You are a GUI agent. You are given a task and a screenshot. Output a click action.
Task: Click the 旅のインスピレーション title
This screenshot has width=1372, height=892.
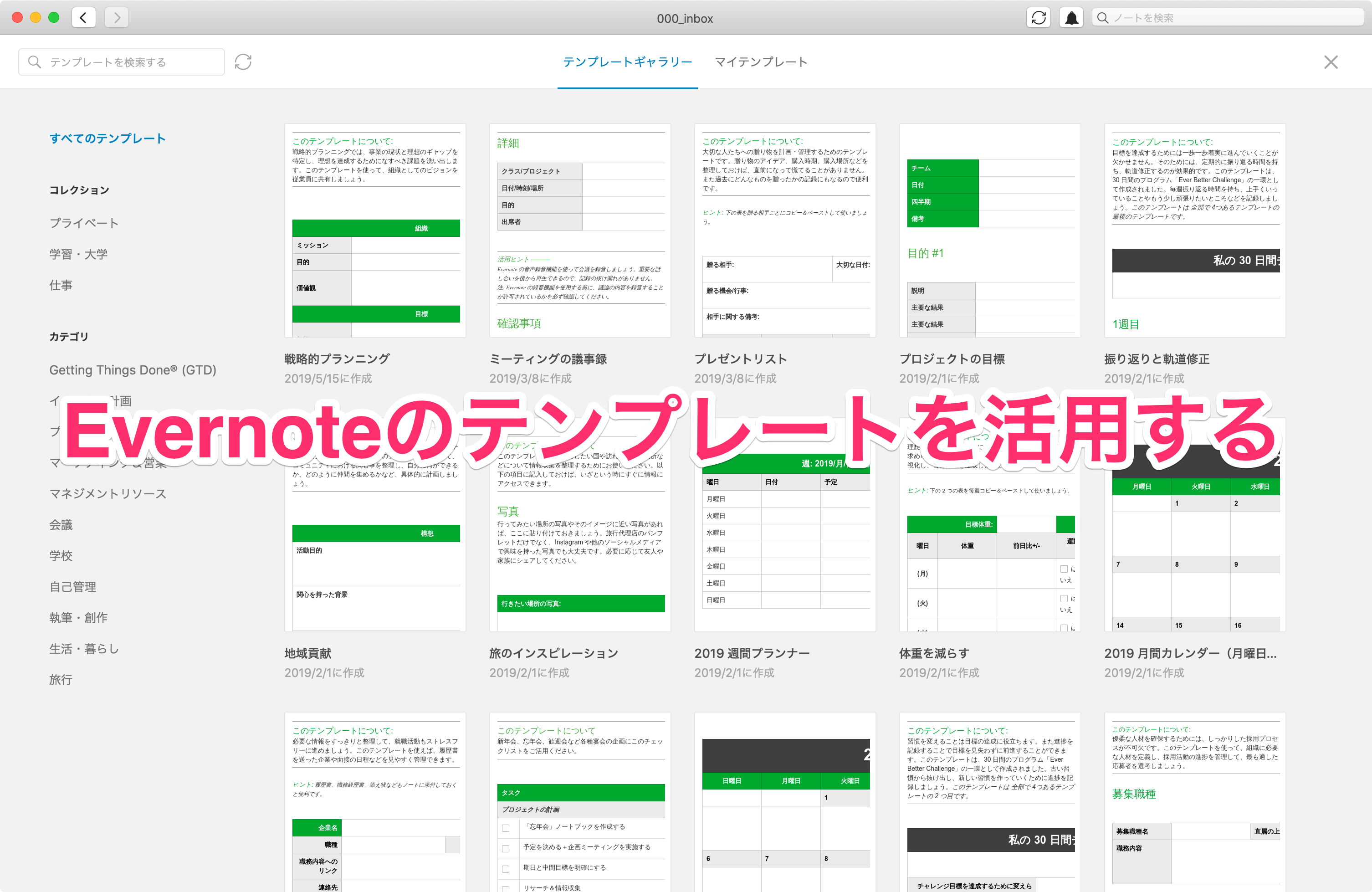[554, 653]
